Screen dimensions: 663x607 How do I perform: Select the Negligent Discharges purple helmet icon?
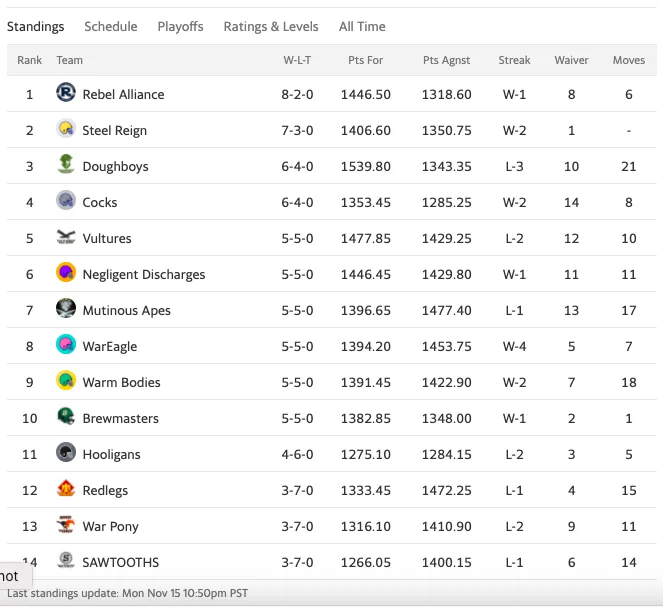(x=66, y=272)
